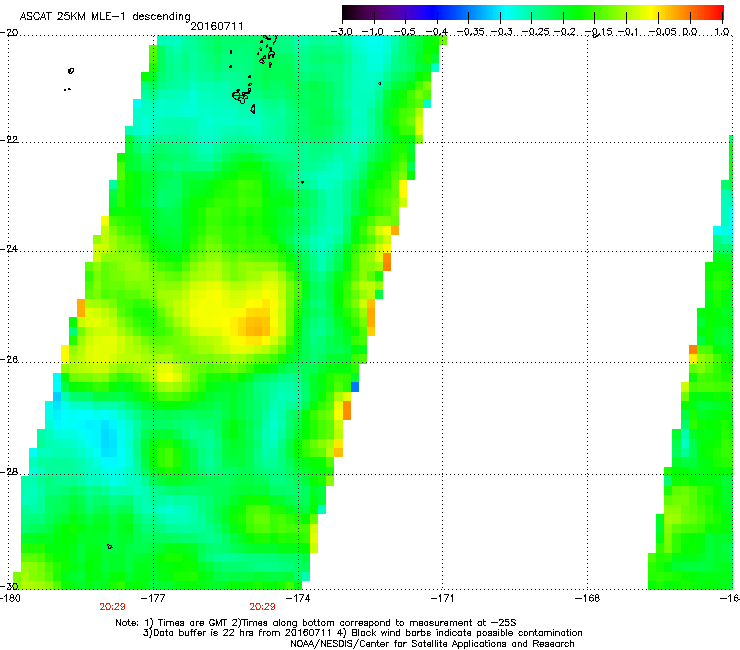Screen dimensions: 740x650
Task: Click the "-26" latitude axis label
Action: [9, 360]
